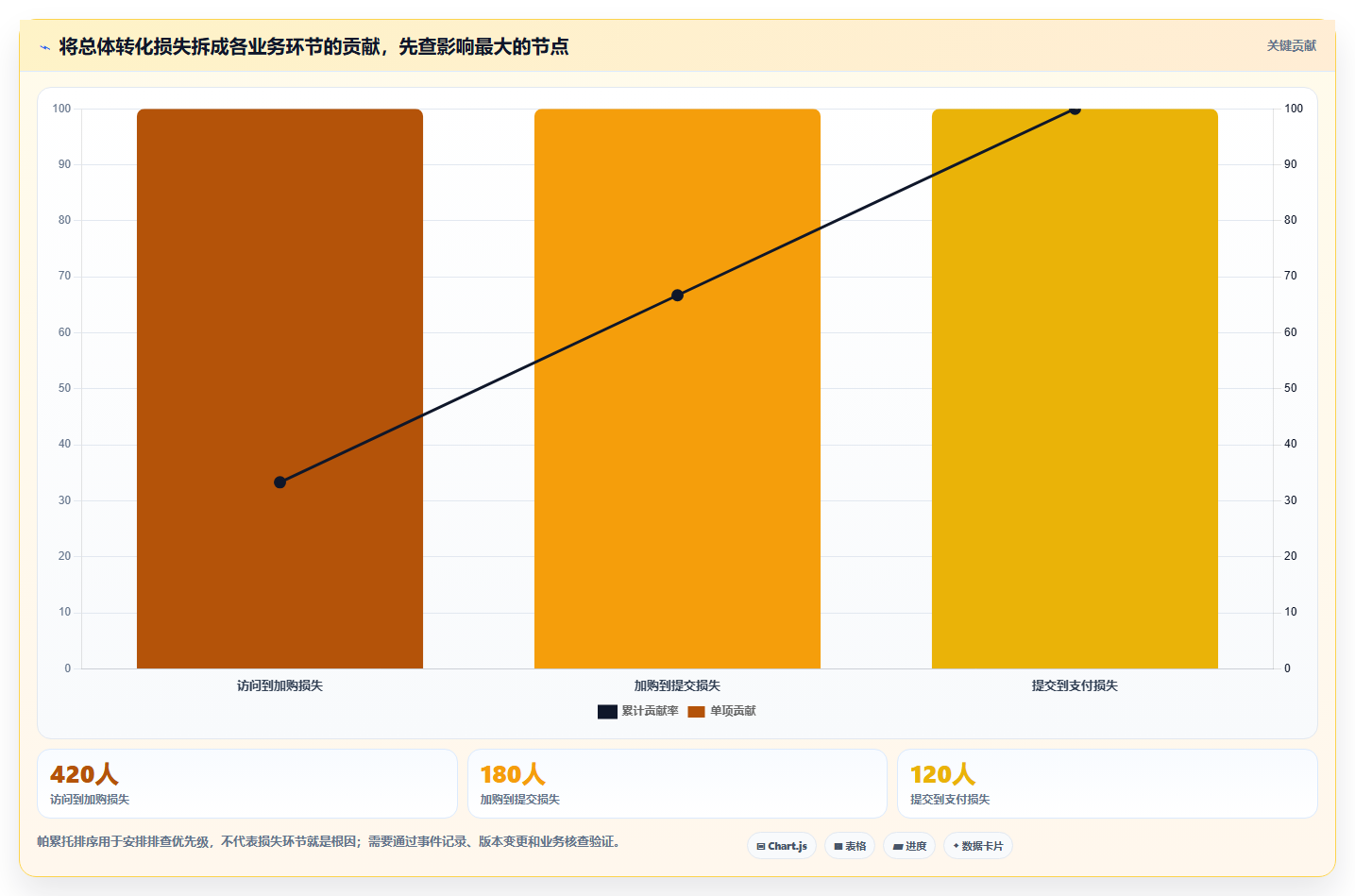Click the footnote starting with 帕累托排序用于安排排查优先级

[x=331, y=841]
